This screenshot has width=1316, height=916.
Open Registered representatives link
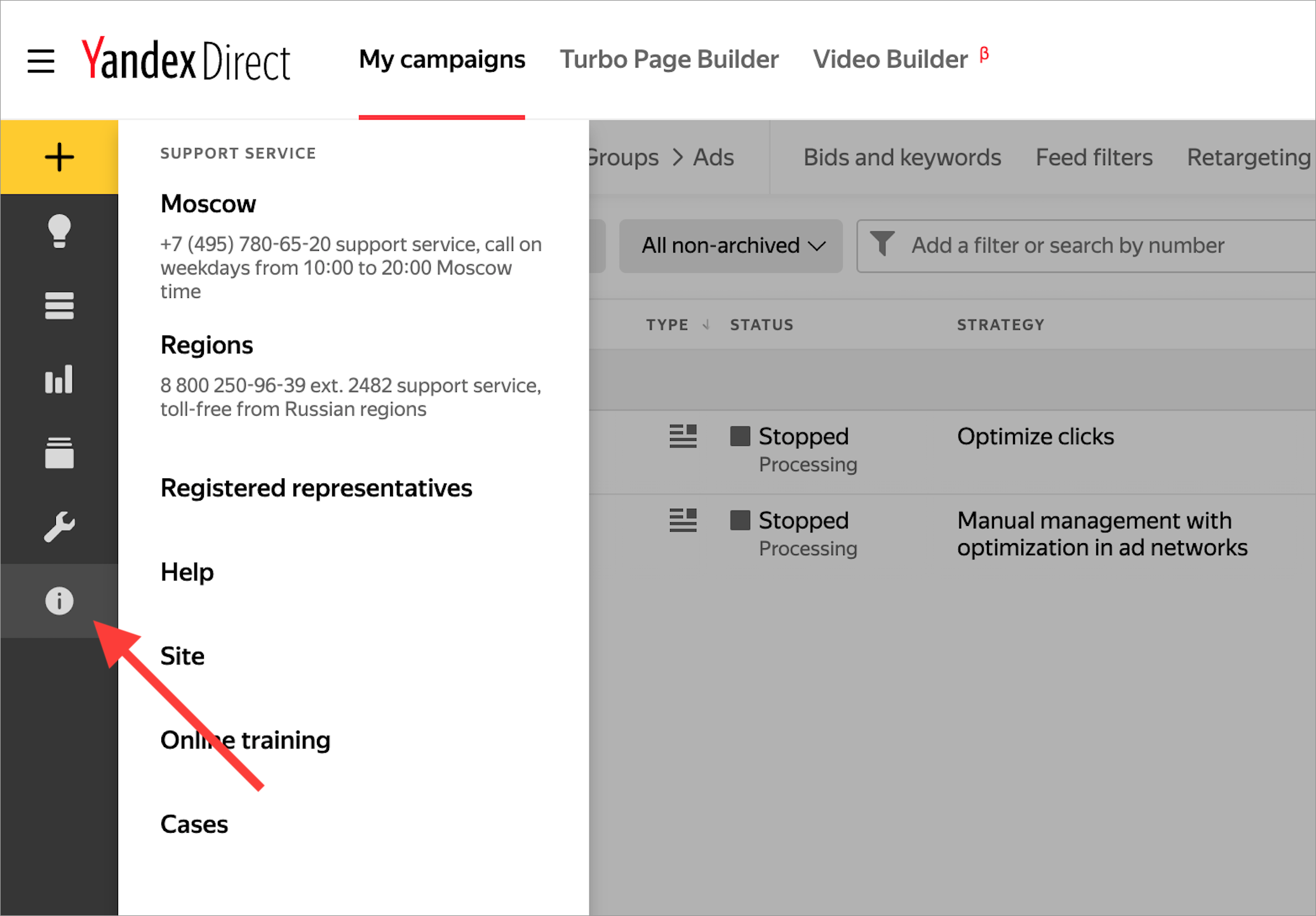(316, 488)
